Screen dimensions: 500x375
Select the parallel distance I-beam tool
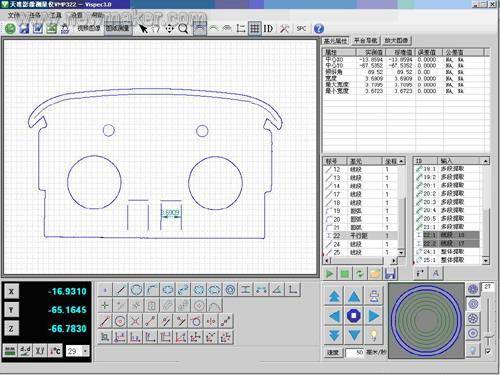[x=246, y=290]
